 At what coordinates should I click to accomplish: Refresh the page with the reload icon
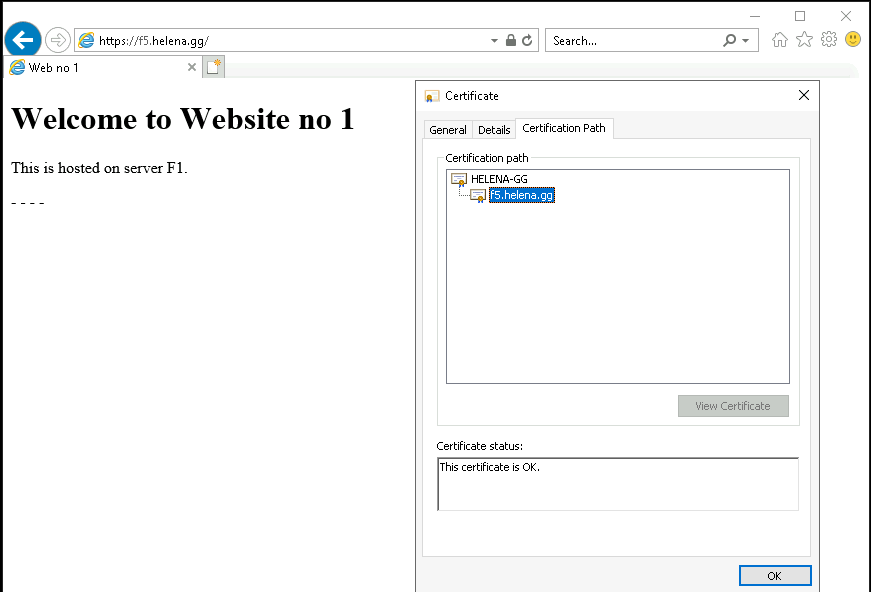pos(527,41)
